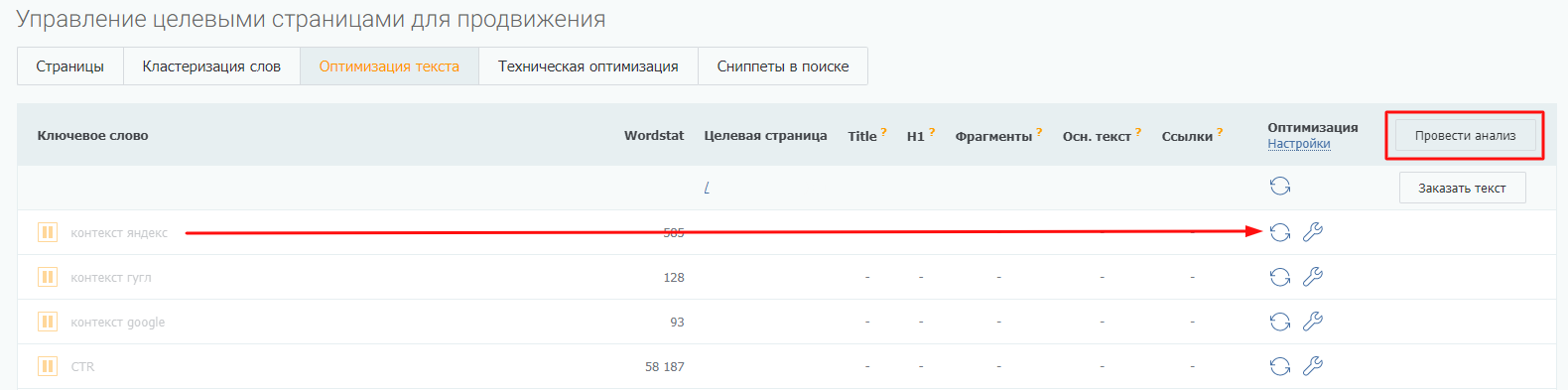Open wrench settings for CTR keyword

click(1312, 366)
